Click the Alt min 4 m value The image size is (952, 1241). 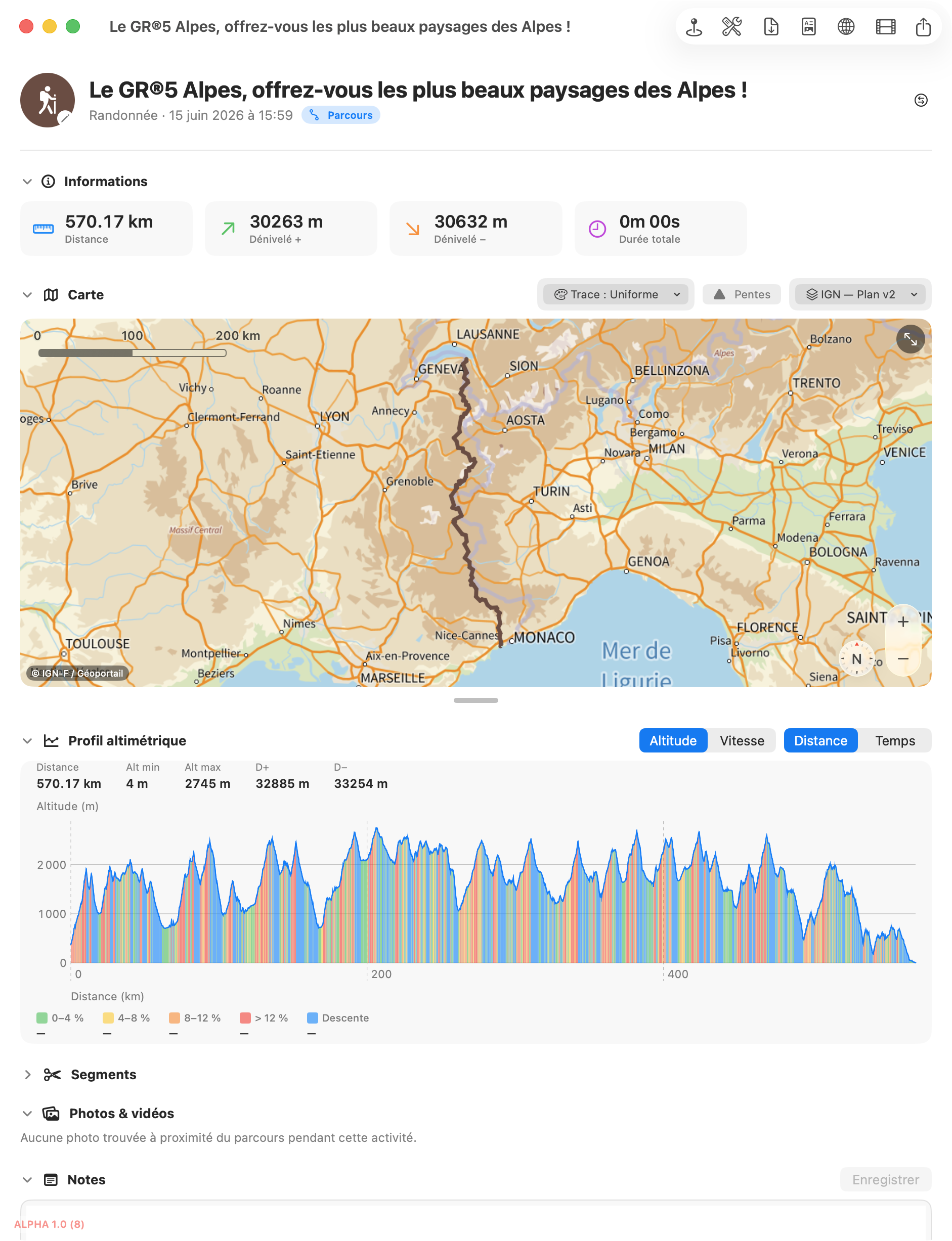coord(137,784)
